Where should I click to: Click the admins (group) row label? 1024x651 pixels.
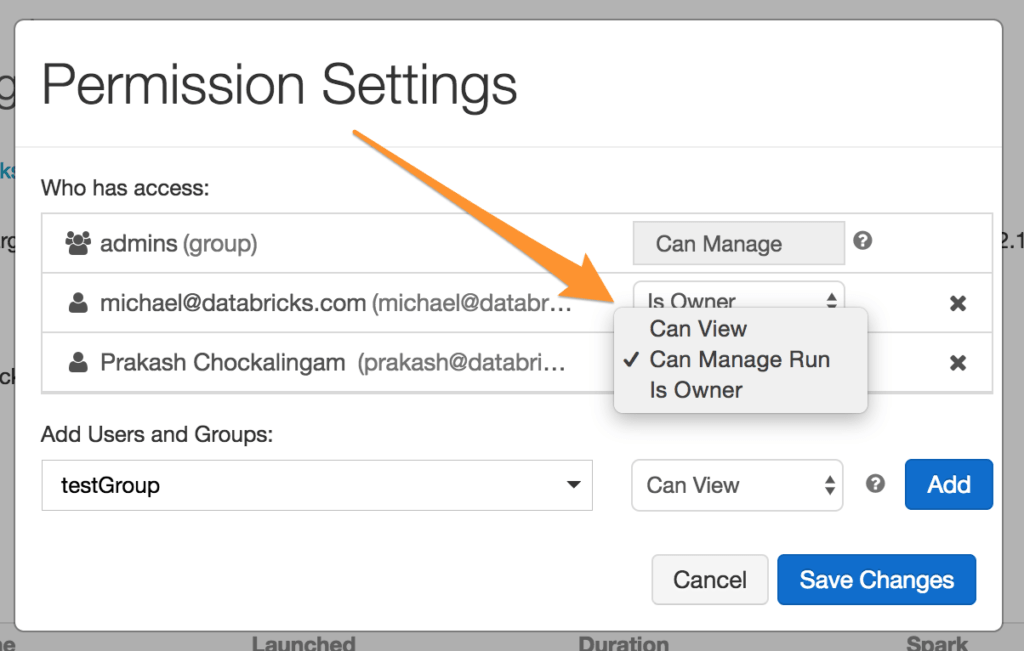click(x=178, y=244)
